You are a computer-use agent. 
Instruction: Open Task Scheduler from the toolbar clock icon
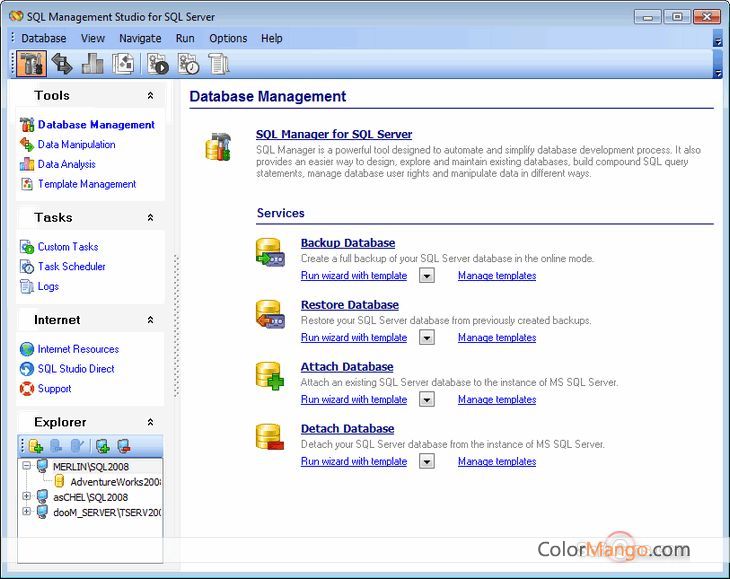pos(189,64)
